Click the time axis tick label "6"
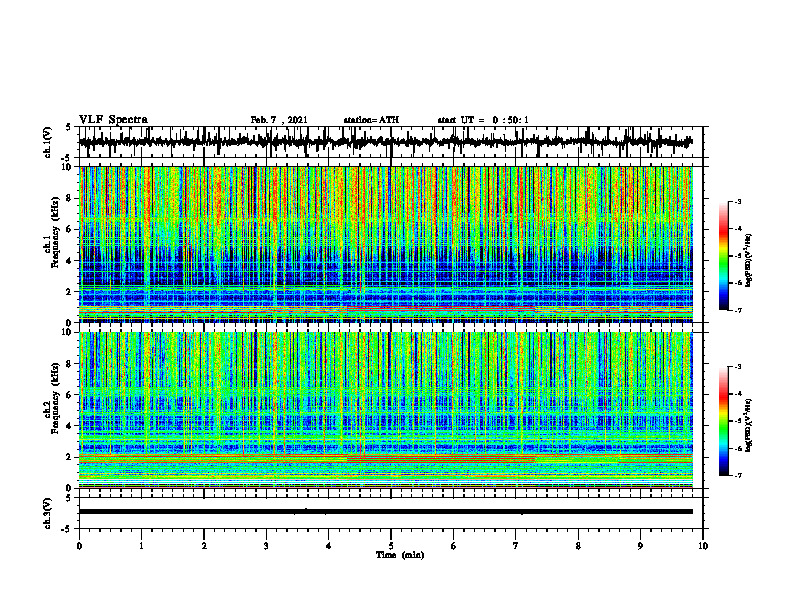Screen dimensions: 792x612 454,546
